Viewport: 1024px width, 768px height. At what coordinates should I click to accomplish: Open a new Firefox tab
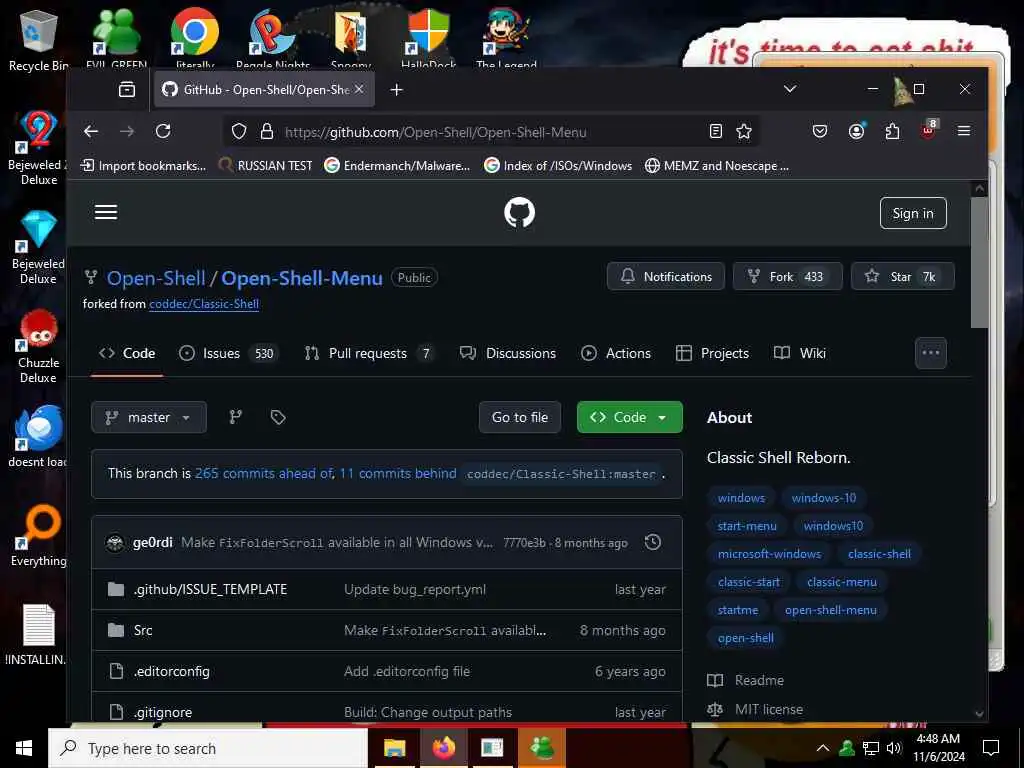pyautogui.click(x=396, y=89)
